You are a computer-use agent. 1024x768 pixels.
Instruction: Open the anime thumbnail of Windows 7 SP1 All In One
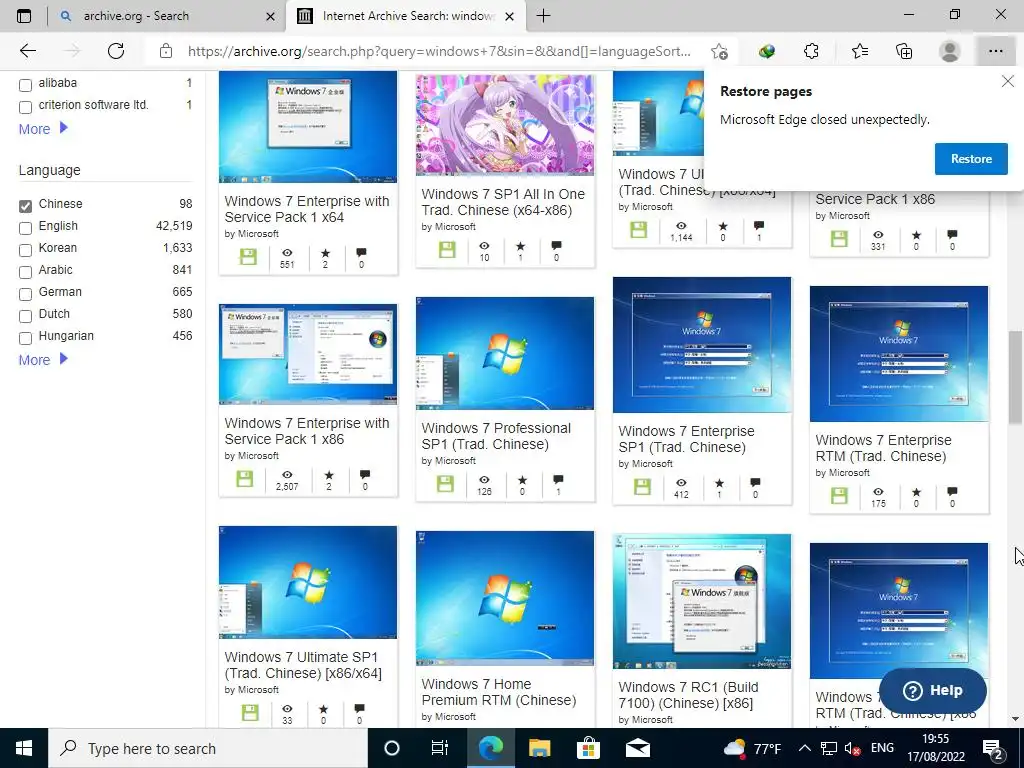click(x=505, y=124)
